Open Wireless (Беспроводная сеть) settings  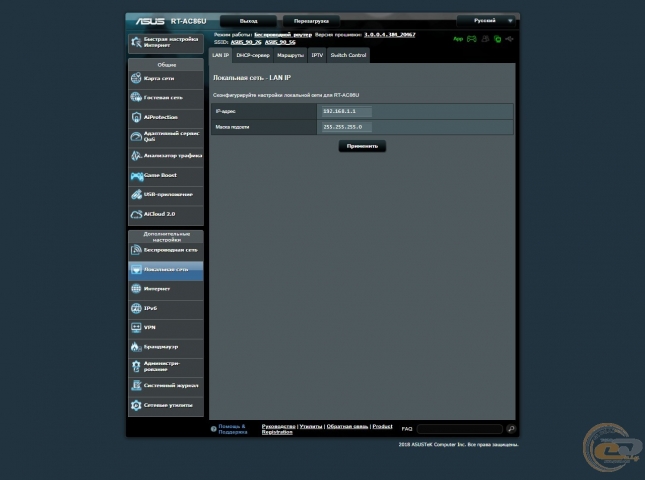tap(166, 250)
